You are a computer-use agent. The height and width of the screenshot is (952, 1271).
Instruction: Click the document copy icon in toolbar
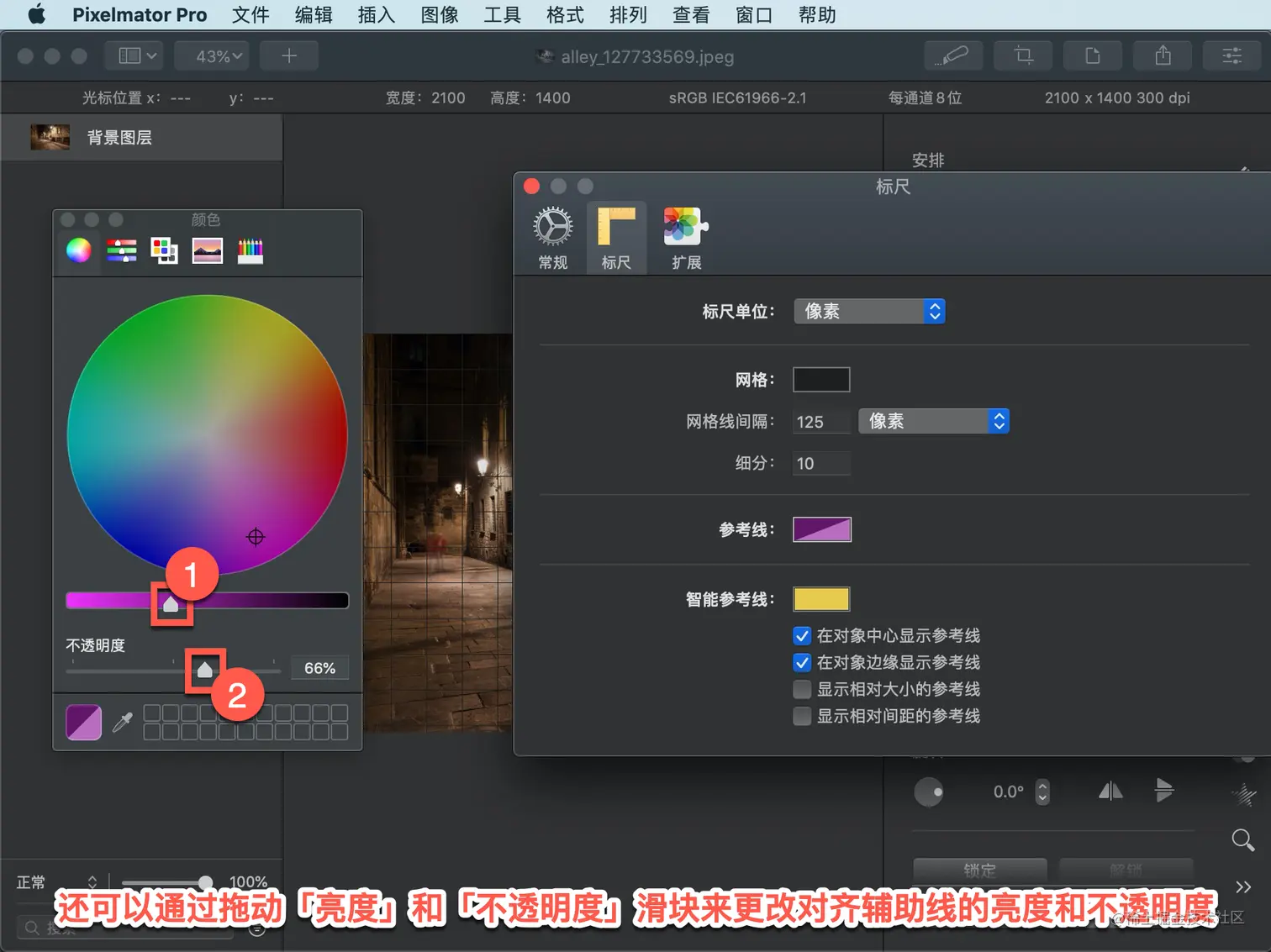(1093, 56)
